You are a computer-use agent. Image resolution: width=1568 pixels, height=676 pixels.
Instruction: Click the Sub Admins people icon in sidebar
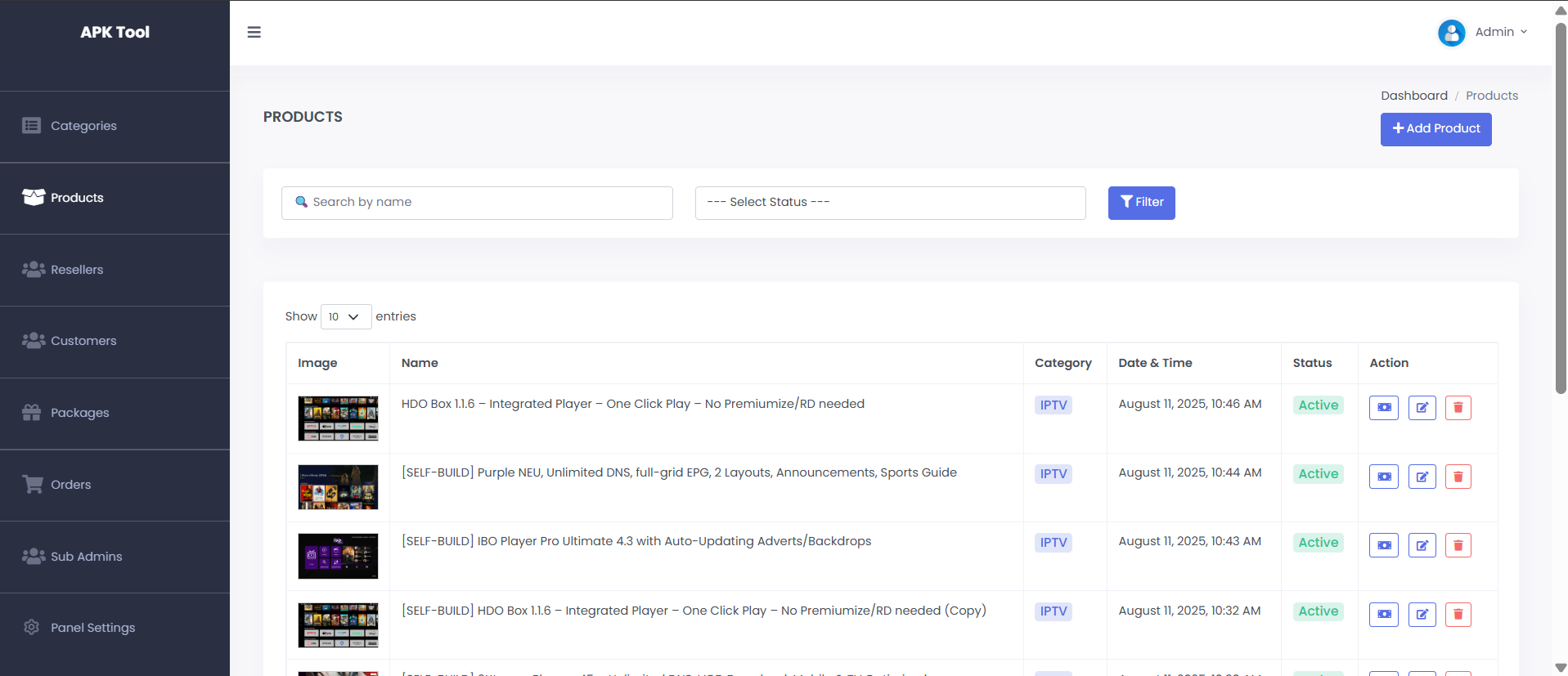[34, 556]
